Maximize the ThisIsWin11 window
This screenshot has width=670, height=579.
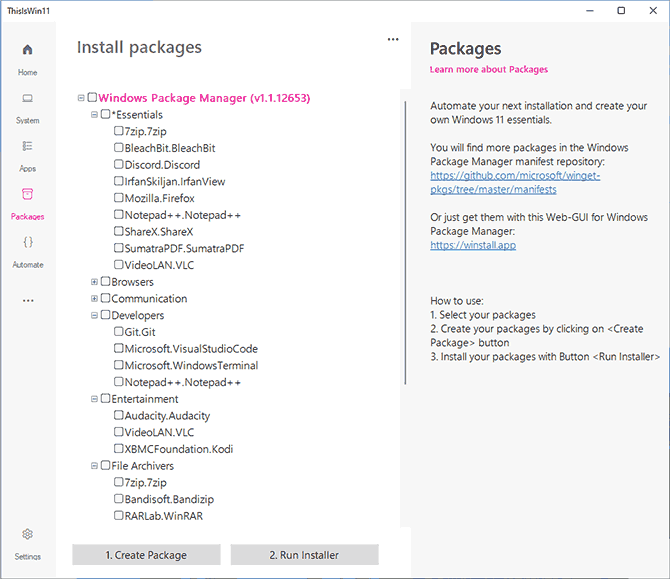click(621, 11)
